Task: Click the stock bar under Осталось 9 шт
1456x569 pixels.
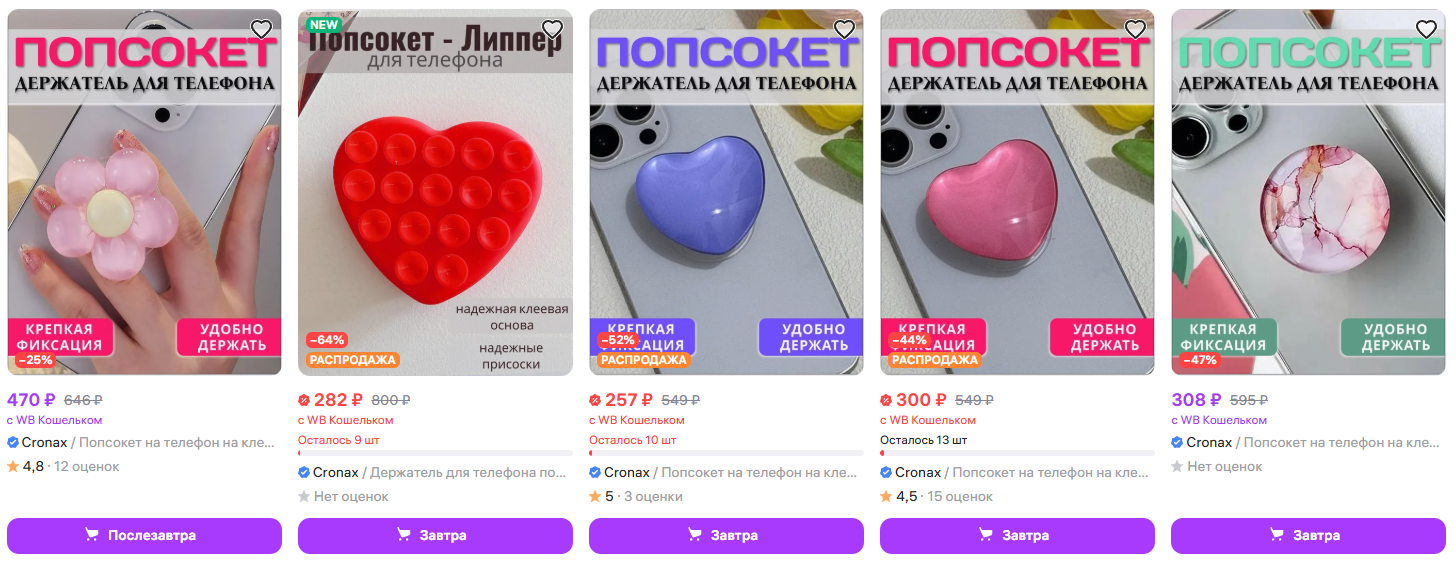Action: coord(435,453)
